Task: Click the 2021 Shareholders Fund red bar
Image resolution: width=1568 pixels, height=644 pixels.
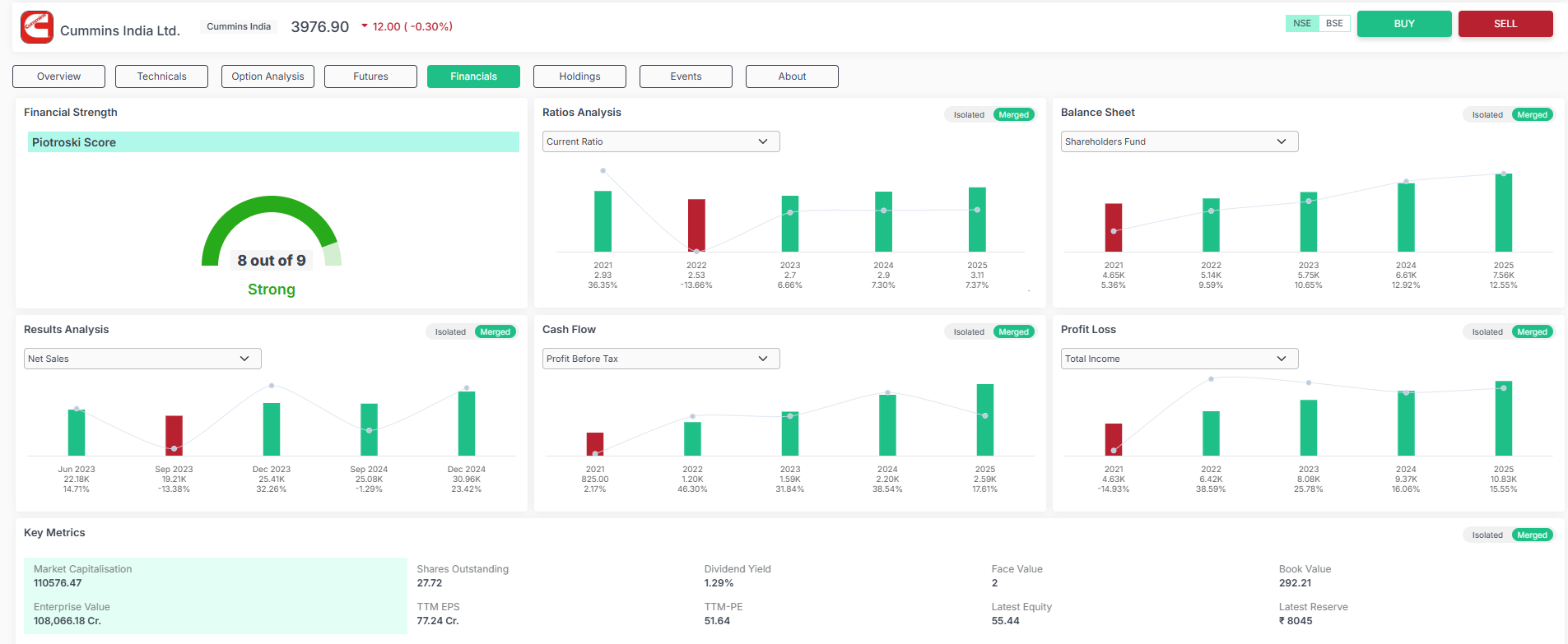Action: coord(1113,227)
